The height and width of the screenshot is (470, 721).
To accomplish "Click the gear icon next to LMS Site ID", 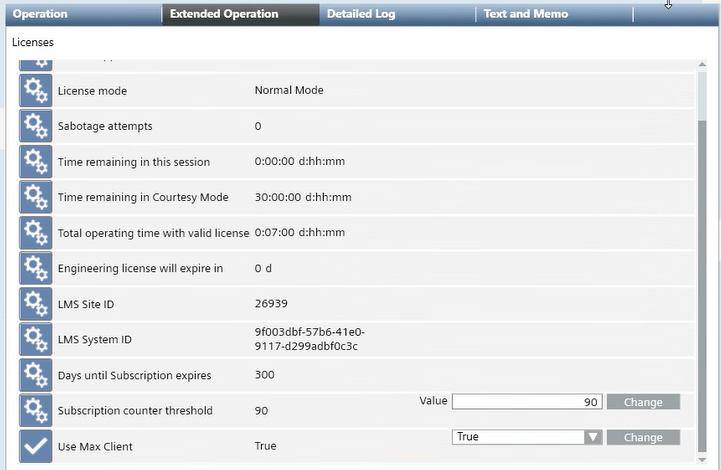I will [36, 304].
